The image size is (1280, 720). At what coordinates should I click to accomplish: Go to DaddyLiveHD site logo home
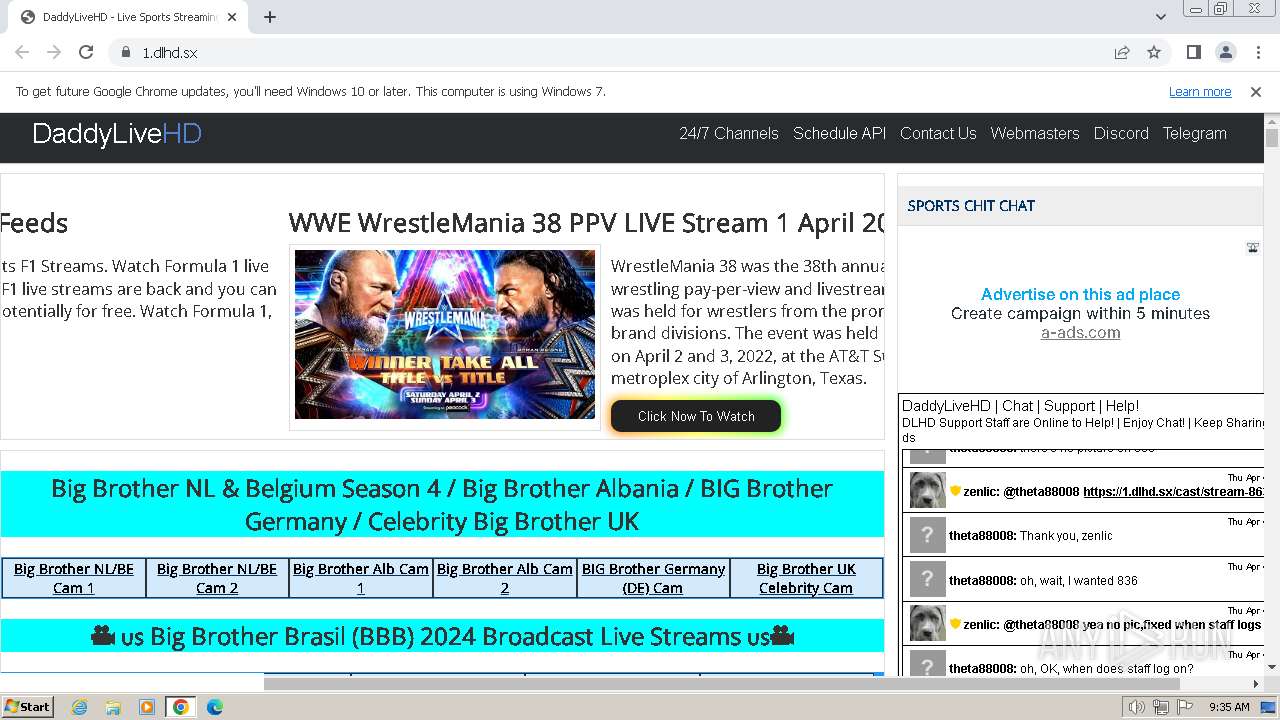(x=117, y=134)
